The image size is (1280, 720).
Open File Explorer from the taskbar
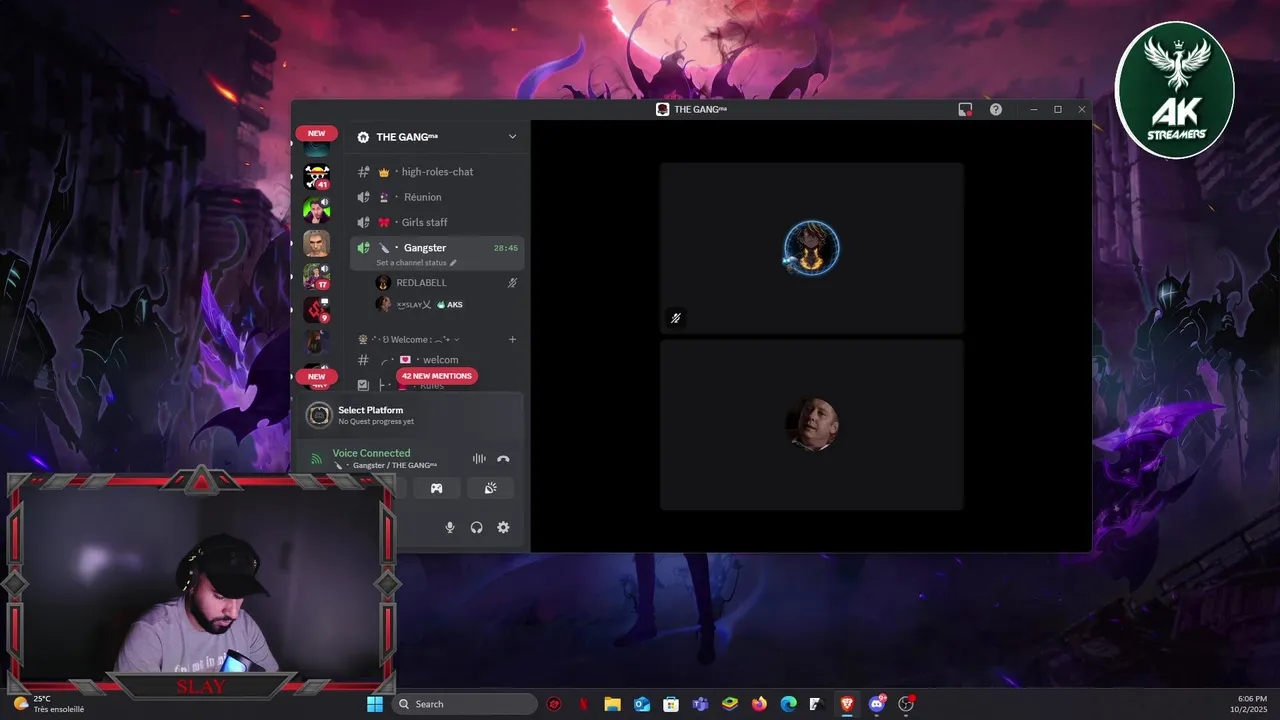[613, 704]
